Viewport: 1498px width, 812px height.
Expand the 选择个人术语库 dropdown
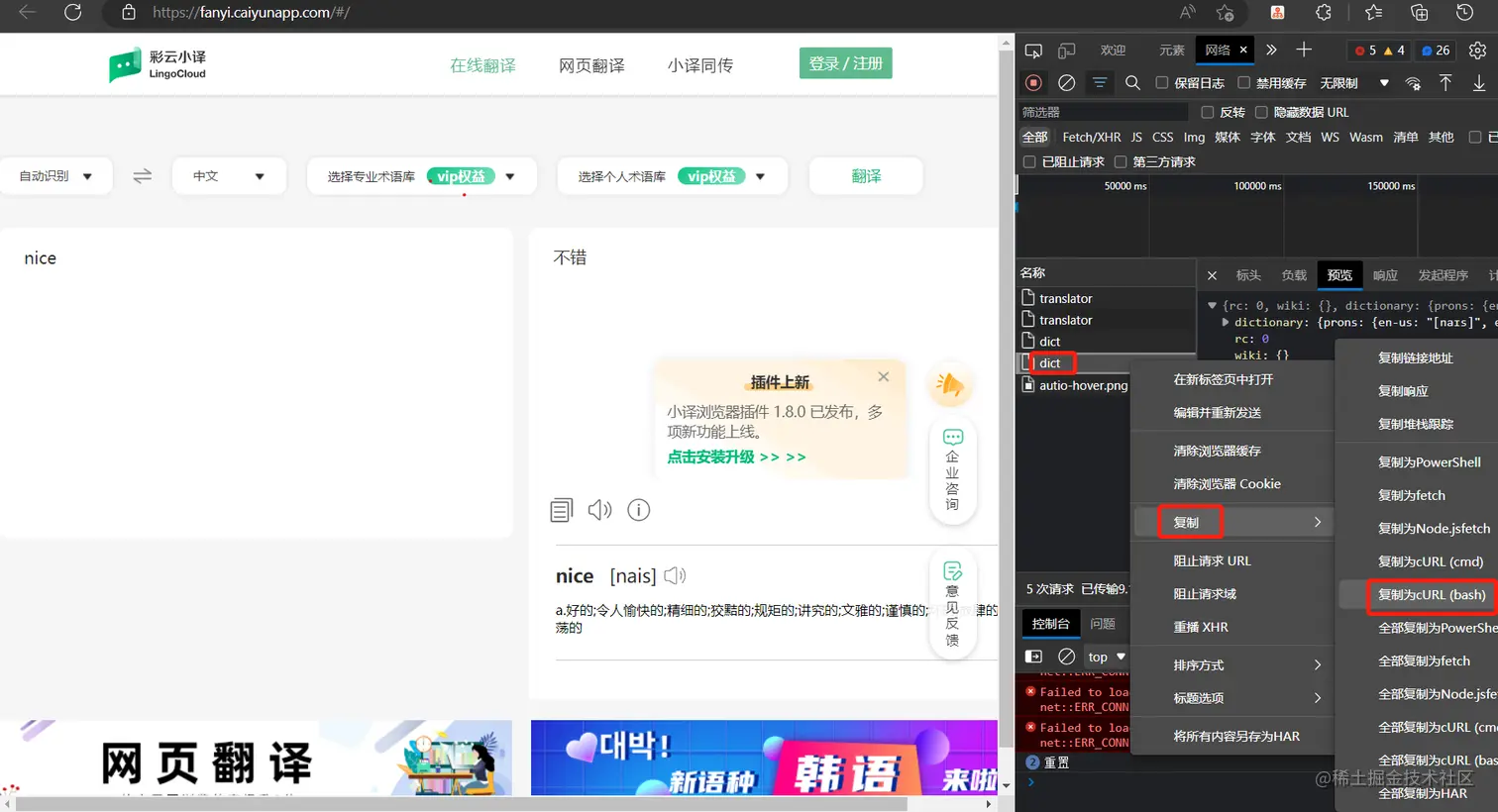[x=673, y=176]
